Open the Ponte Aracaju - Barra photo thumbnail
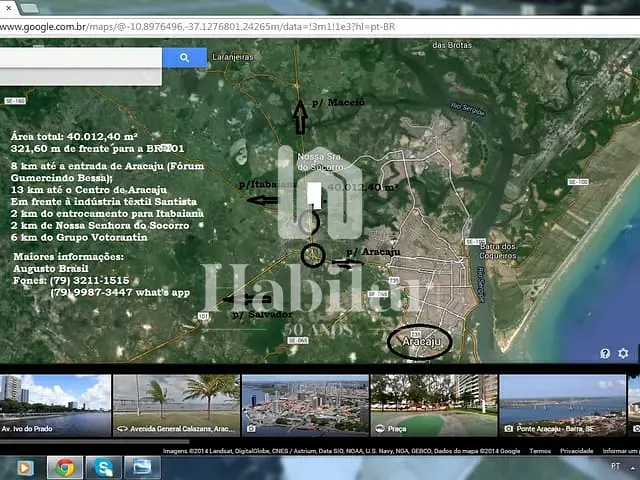 click(x=563, y=405)
